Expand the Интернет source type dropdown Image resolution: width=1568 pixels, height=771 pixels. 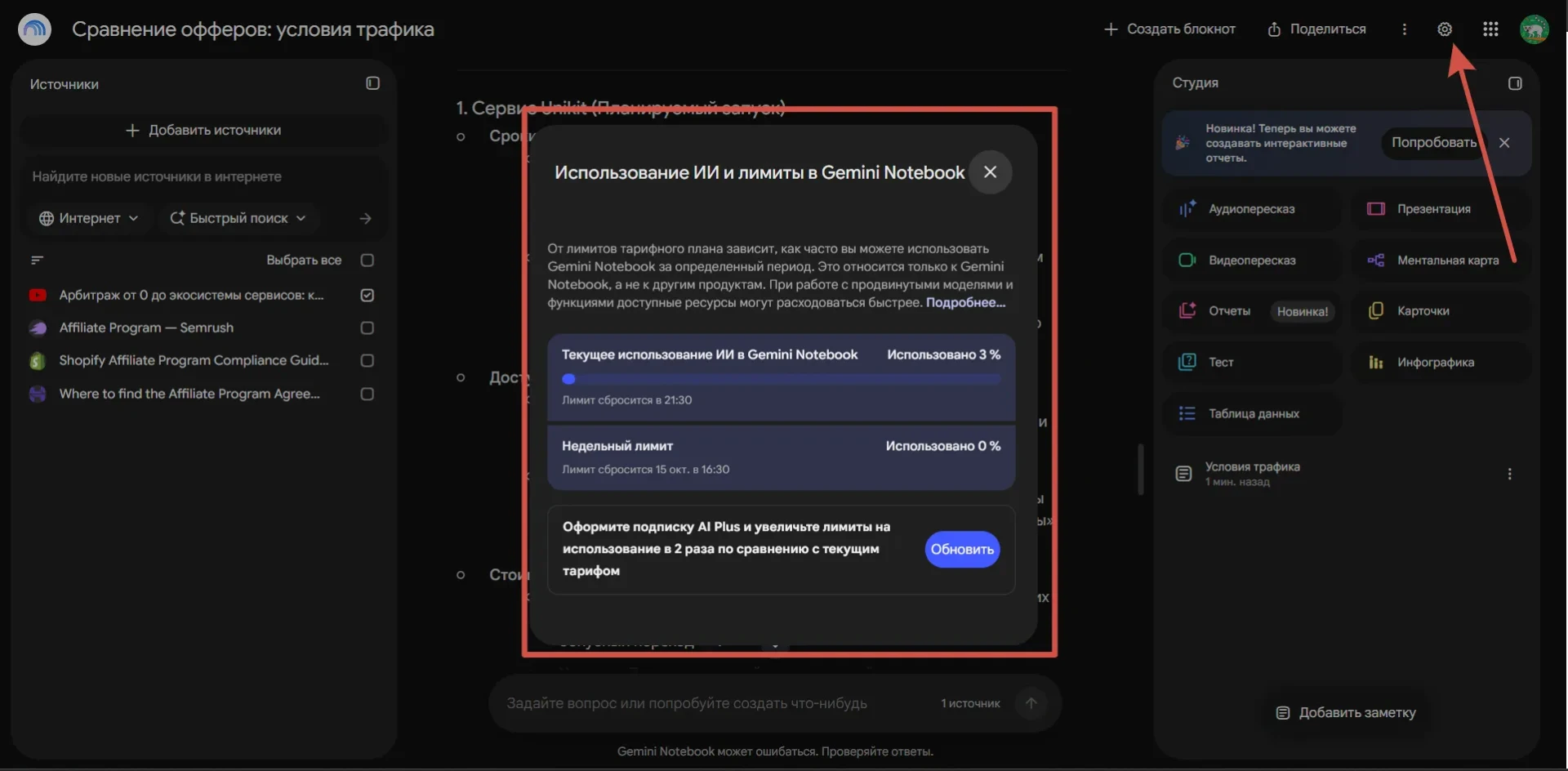tap(89, 218)
